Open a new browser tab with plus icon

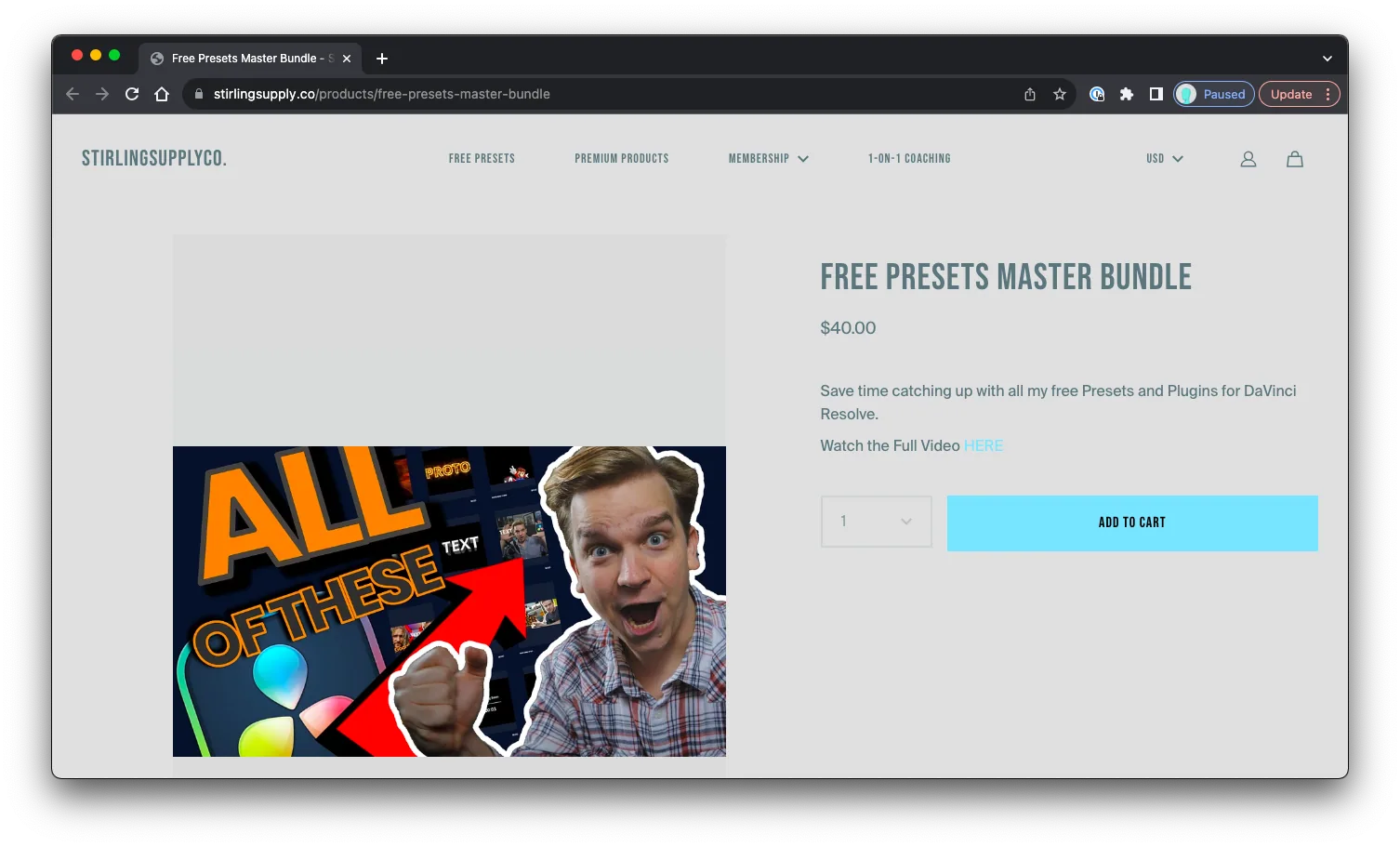pyautogui.click(x=382, y=59)
